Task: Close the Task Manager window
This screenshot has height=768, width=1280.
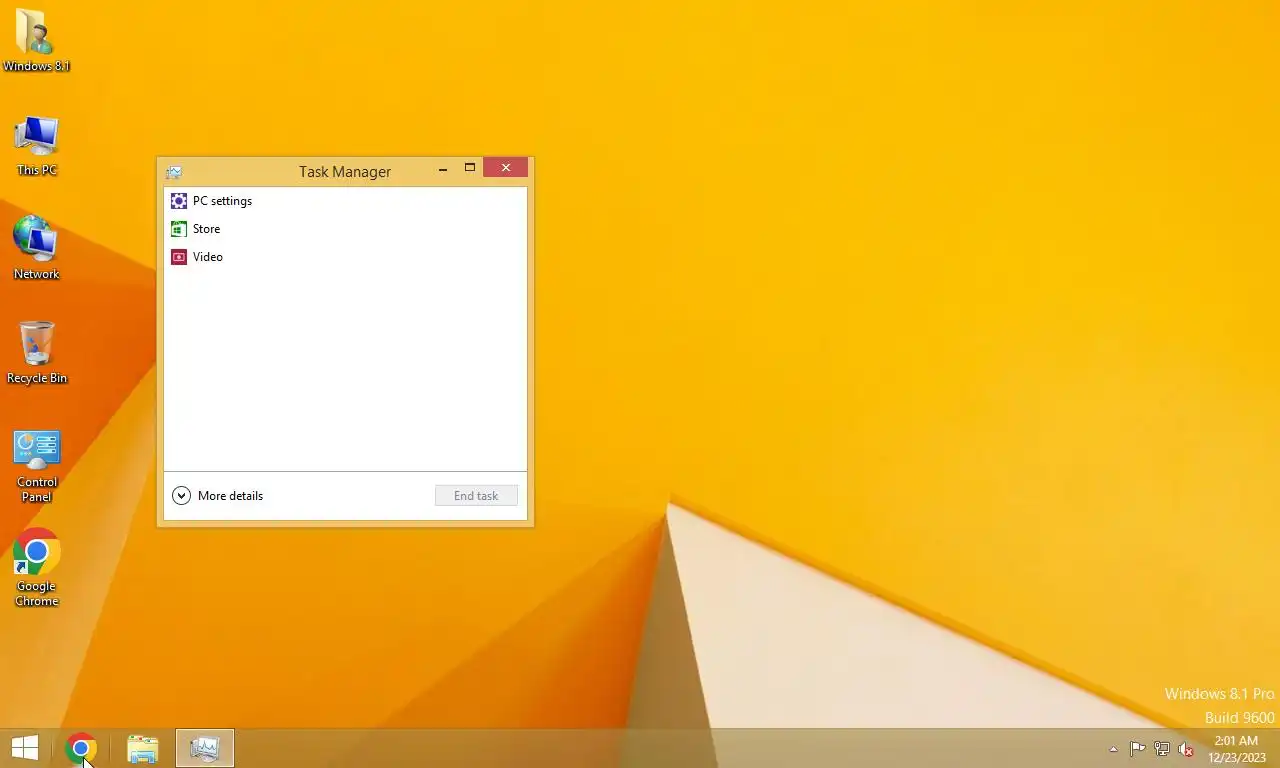Action: pyautogui.click(x=506, y=168)
